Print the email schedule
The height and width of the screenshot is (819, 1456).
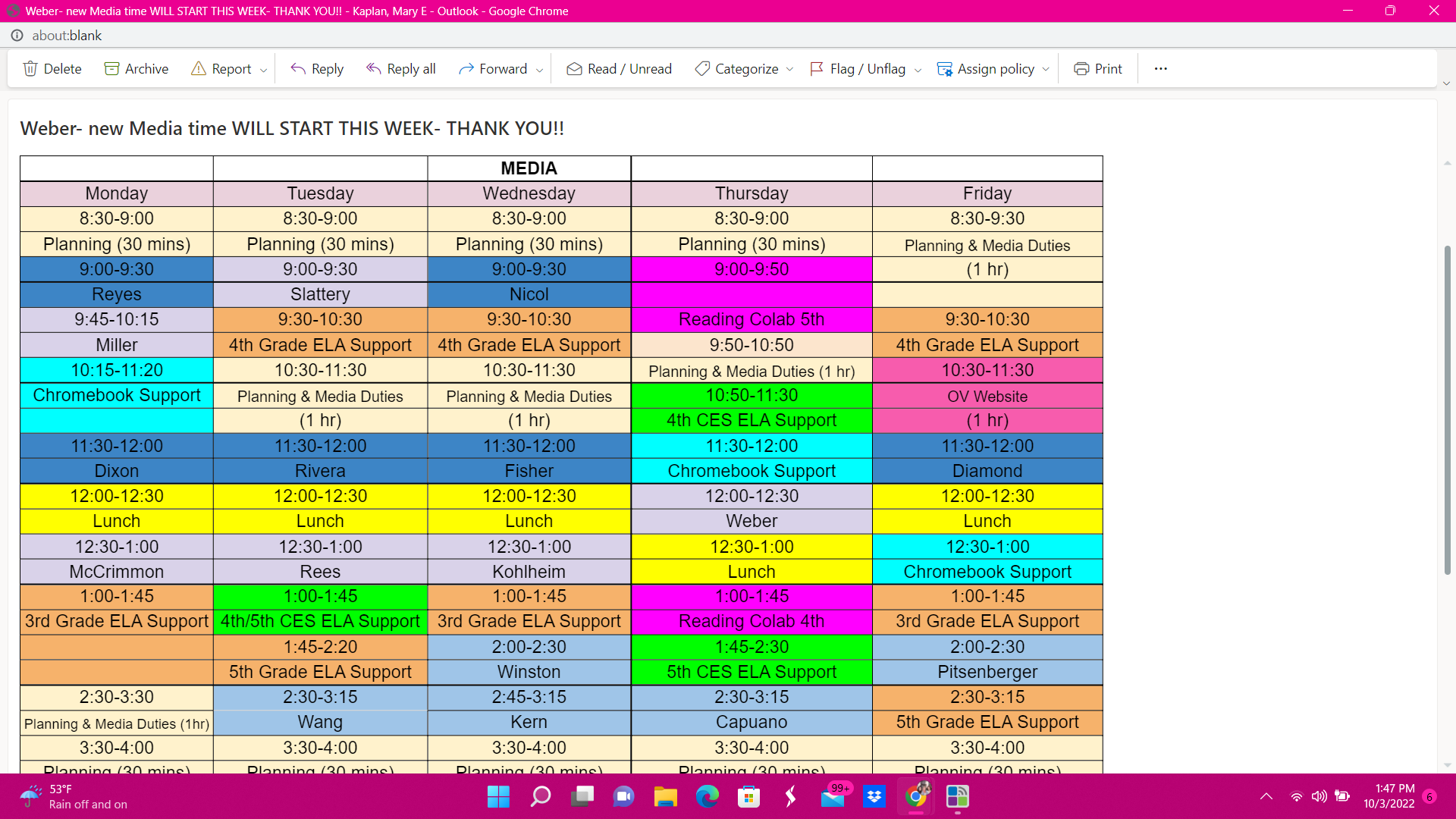1097,69
